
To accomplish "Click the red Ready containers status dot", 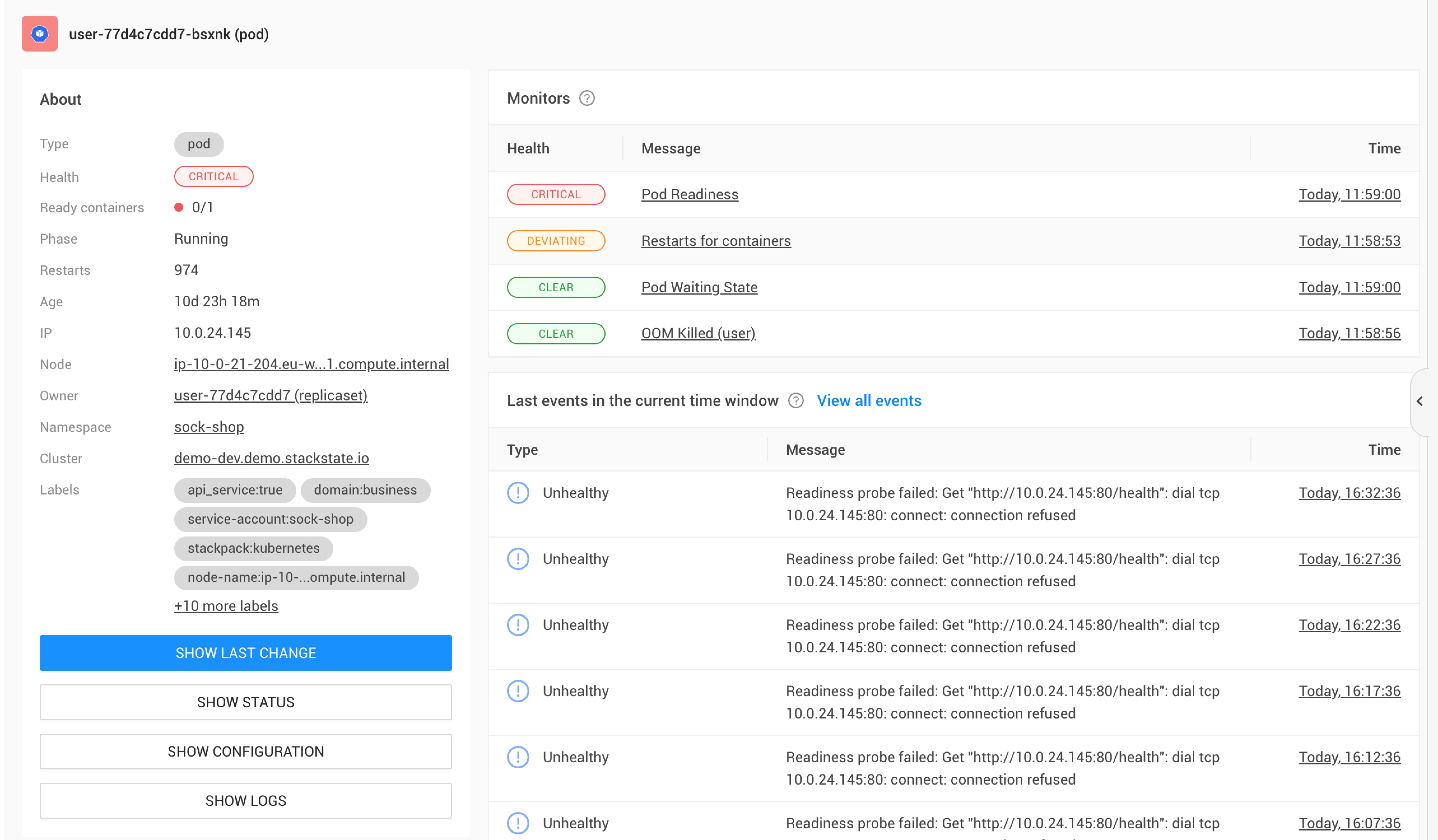I will click(x=179, y=207).
